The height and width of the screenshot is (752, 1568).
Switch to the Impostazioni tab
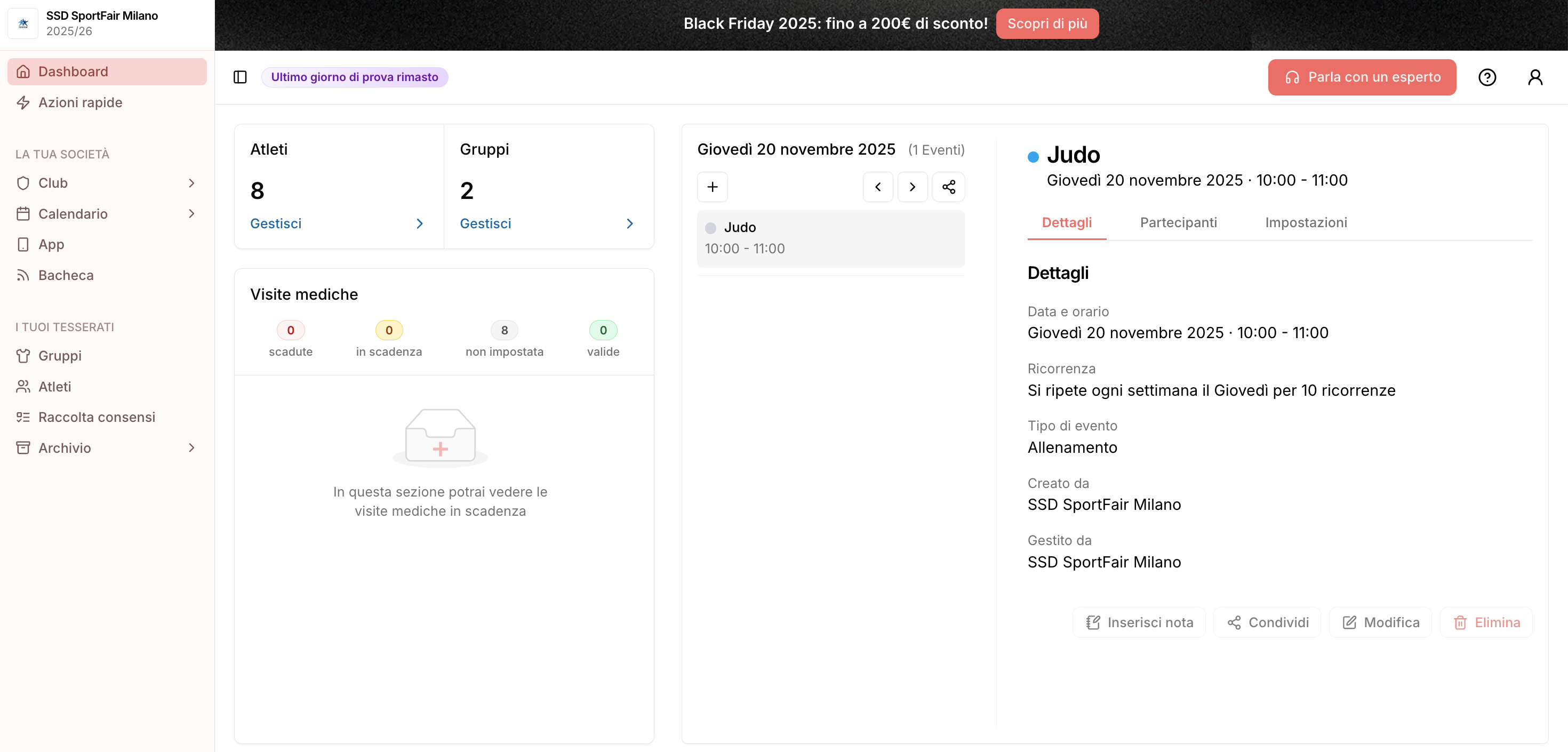pos(1306,222)
